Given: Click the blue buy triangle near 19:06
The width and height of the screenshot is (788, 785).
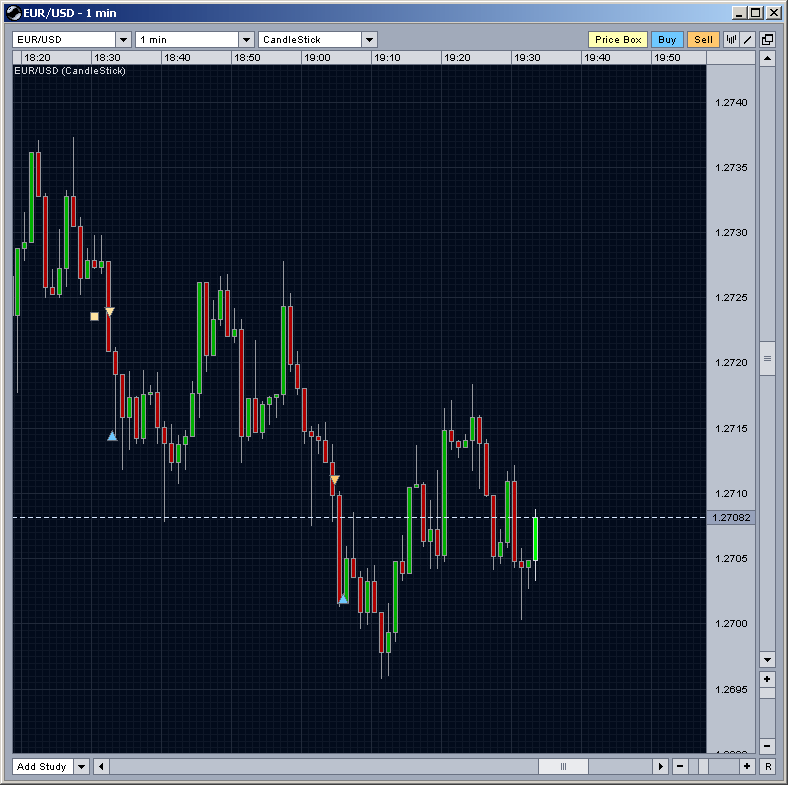Looking at the screenshot, I should click(343, 599).
